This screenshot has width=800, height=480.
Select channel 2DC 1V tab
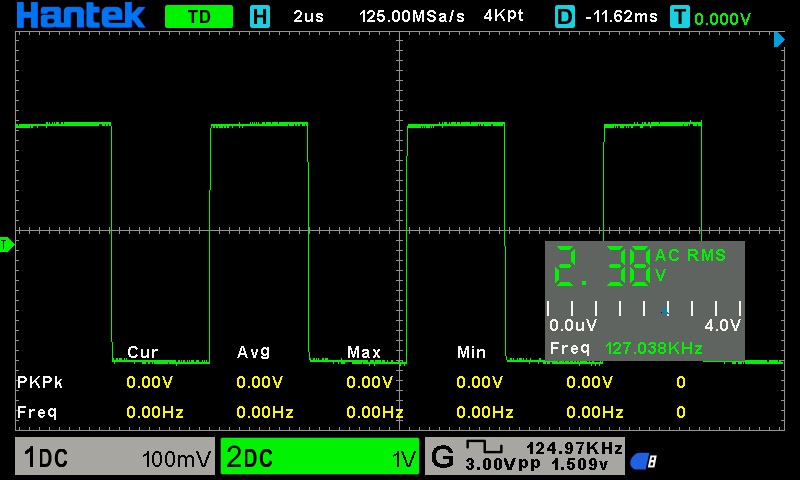320,456
